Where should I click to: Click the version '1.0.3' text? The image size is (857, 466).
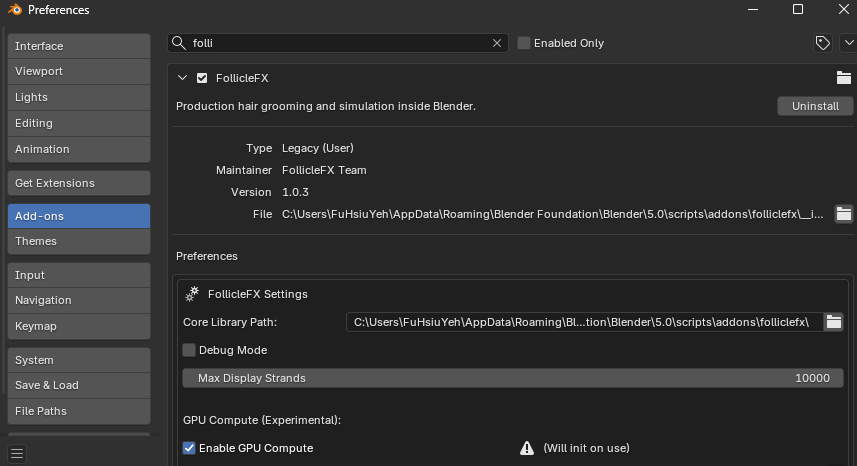[x=295, y=192]
